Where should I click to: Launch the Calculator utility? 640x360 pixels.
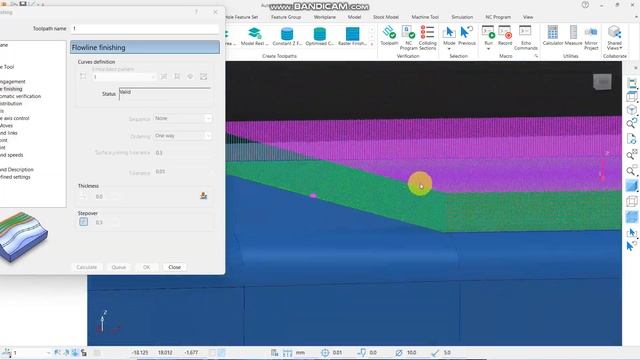coord(553,36)
